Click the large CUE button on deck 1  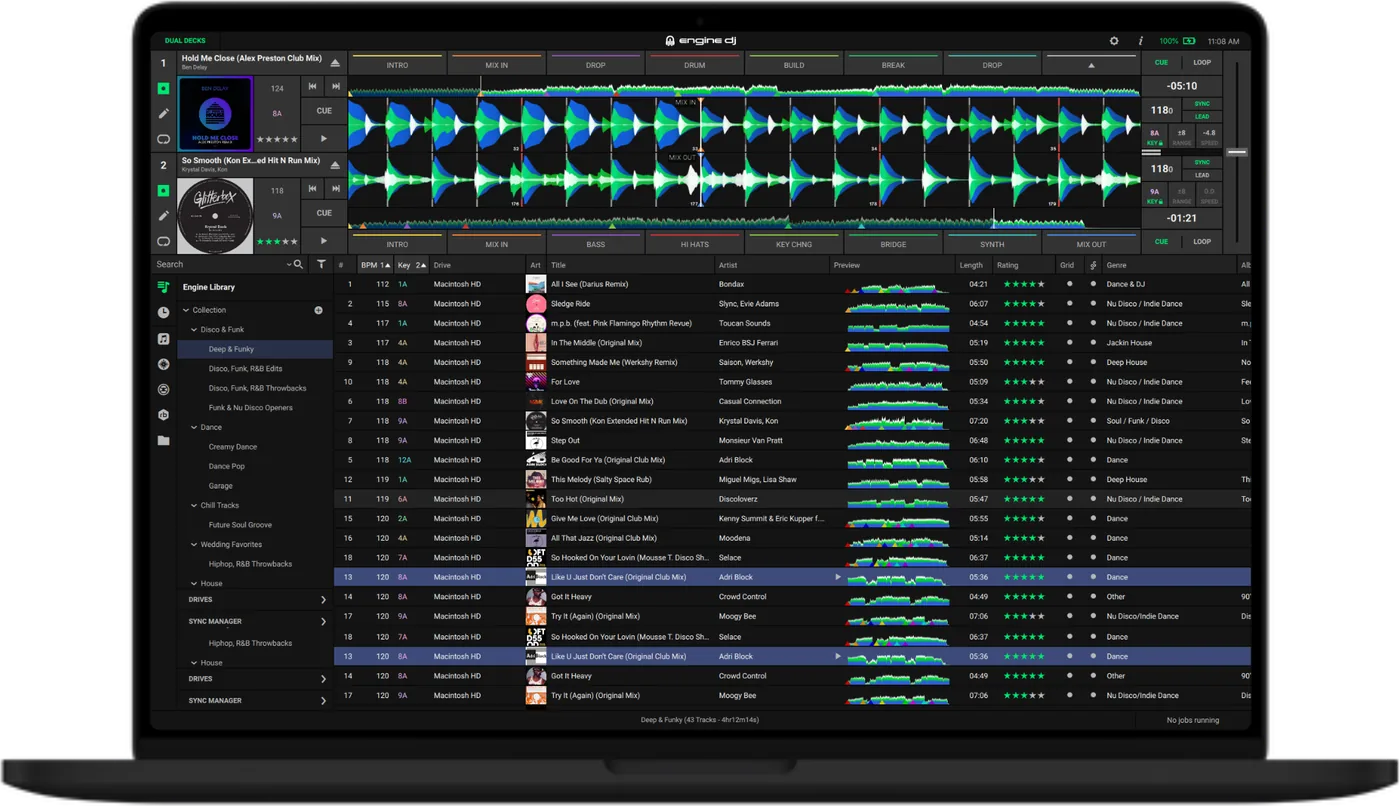(x=324, y=111)
